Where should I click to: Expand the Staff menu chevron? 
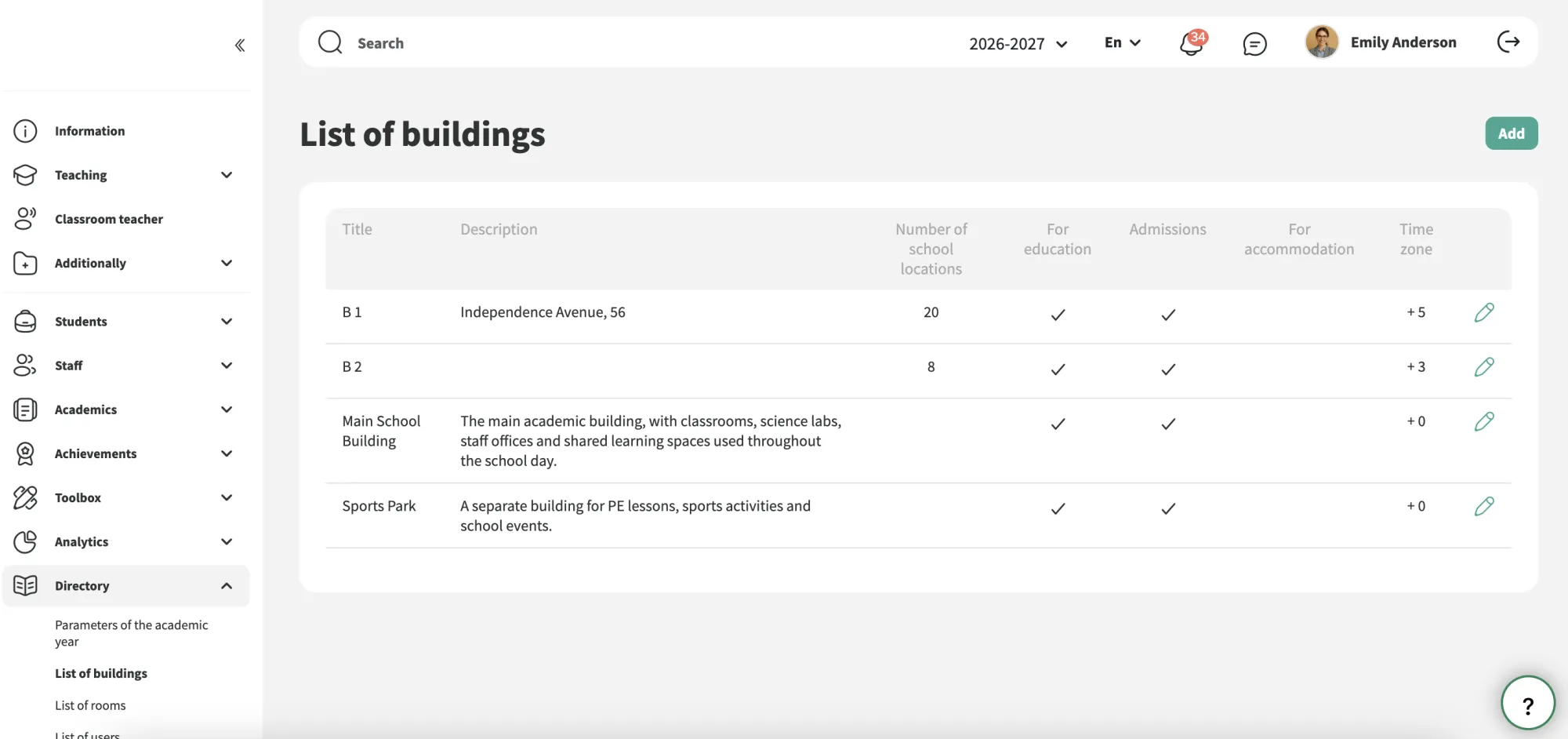(227, 366)
